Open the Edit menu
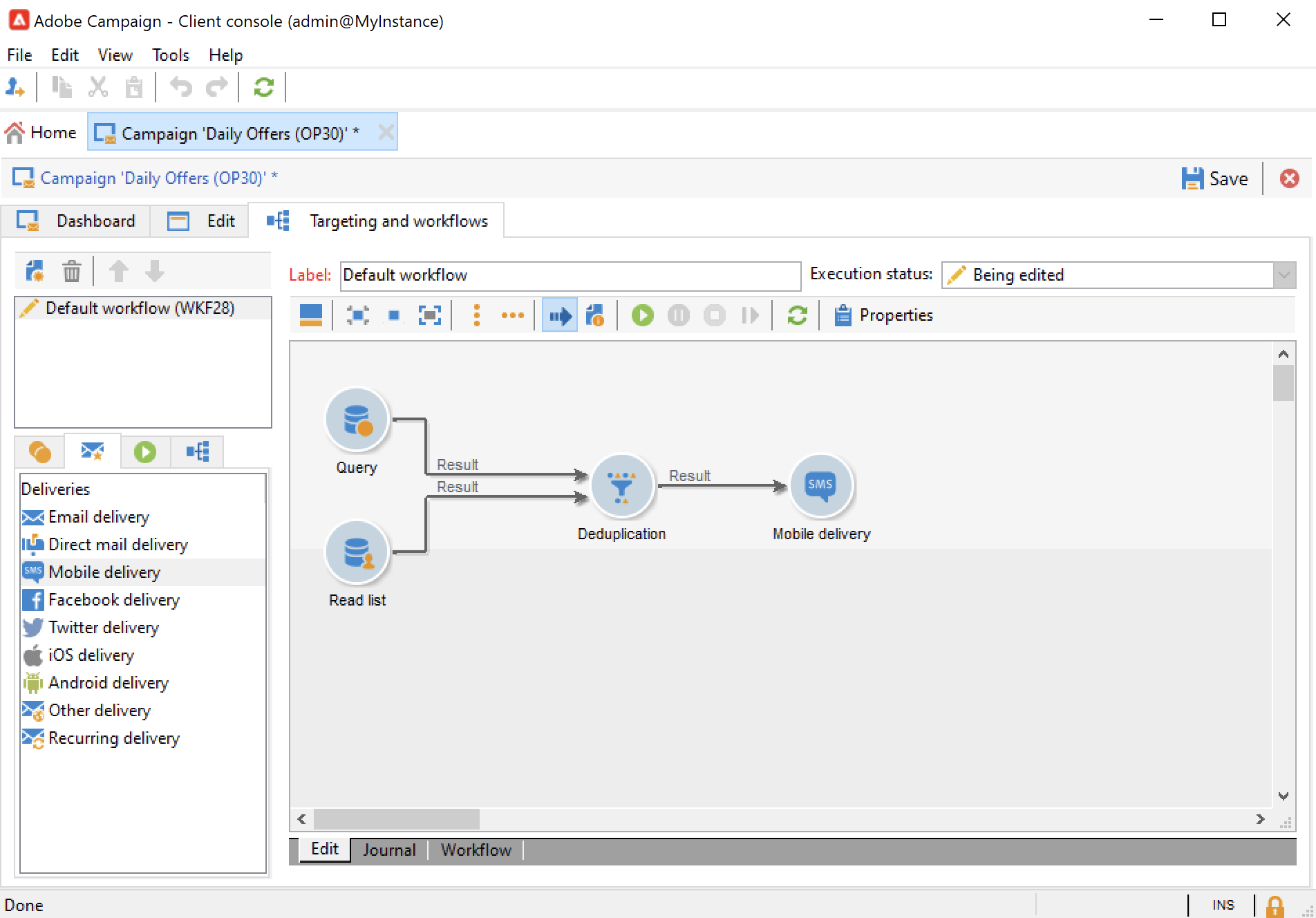This screenshot has width=1316, height=918. coord(65,55)
